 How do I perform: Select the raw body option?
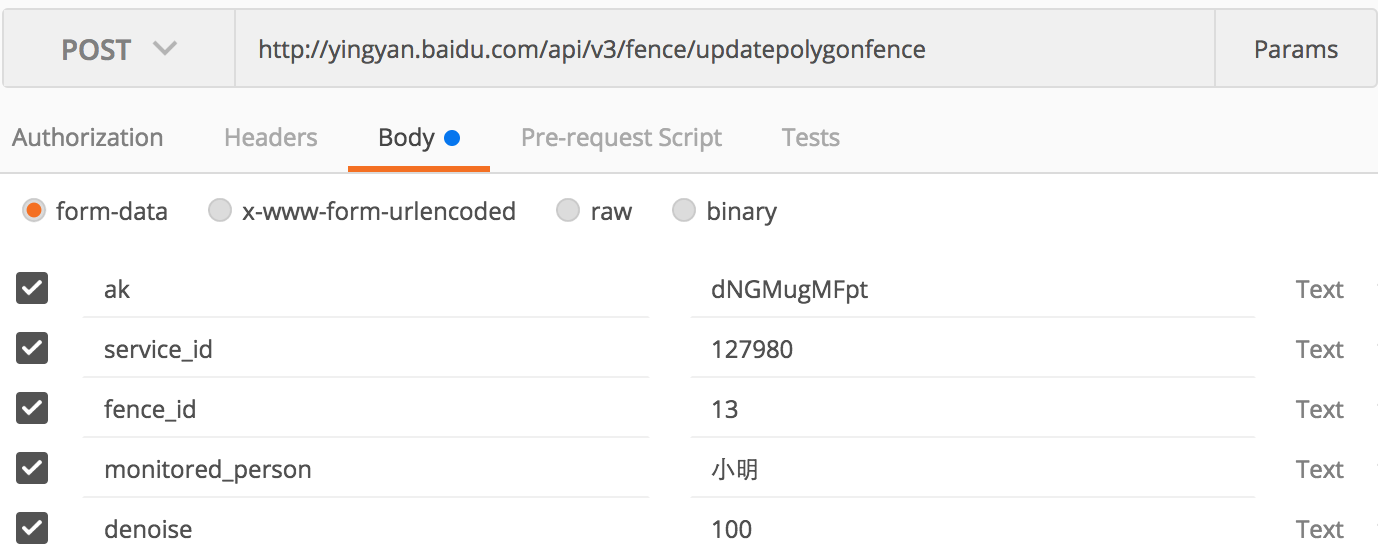[568, 211]
